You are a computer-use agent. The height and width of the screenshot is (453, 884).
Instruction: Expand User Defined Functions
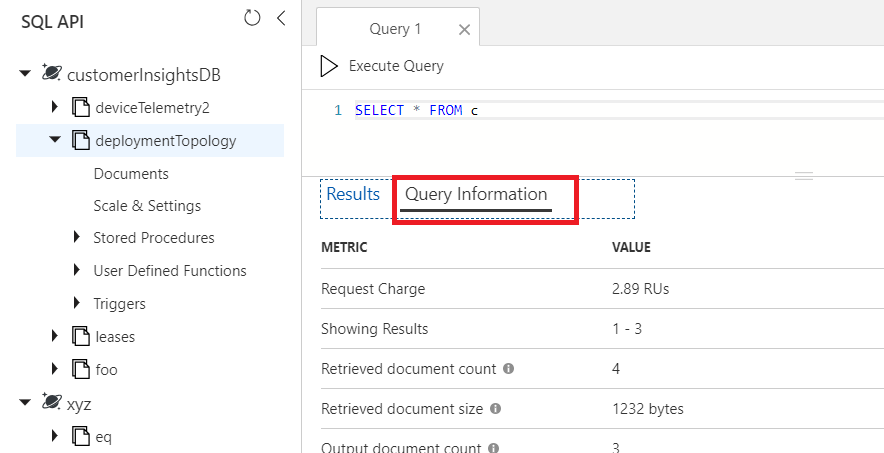tap(77, 270)
